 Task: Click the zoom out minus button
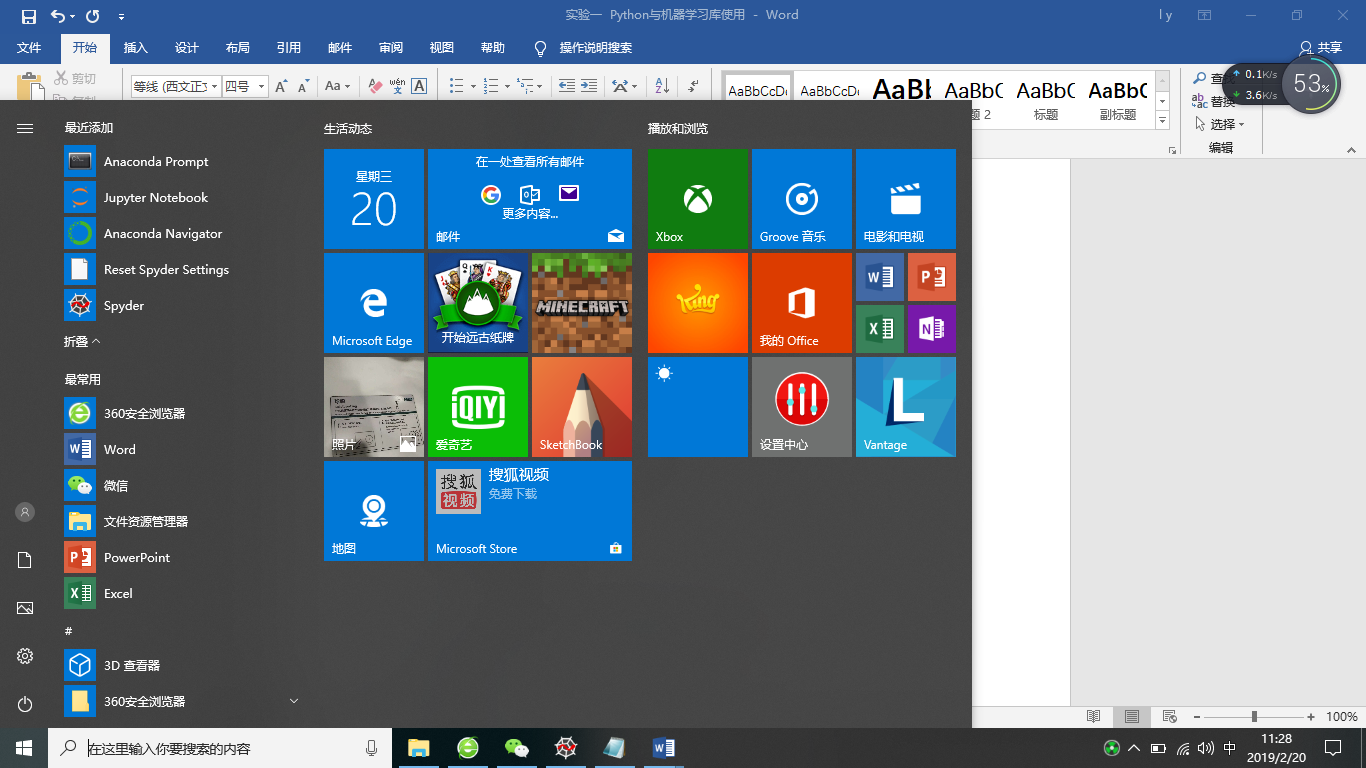tap(1196, 717)
